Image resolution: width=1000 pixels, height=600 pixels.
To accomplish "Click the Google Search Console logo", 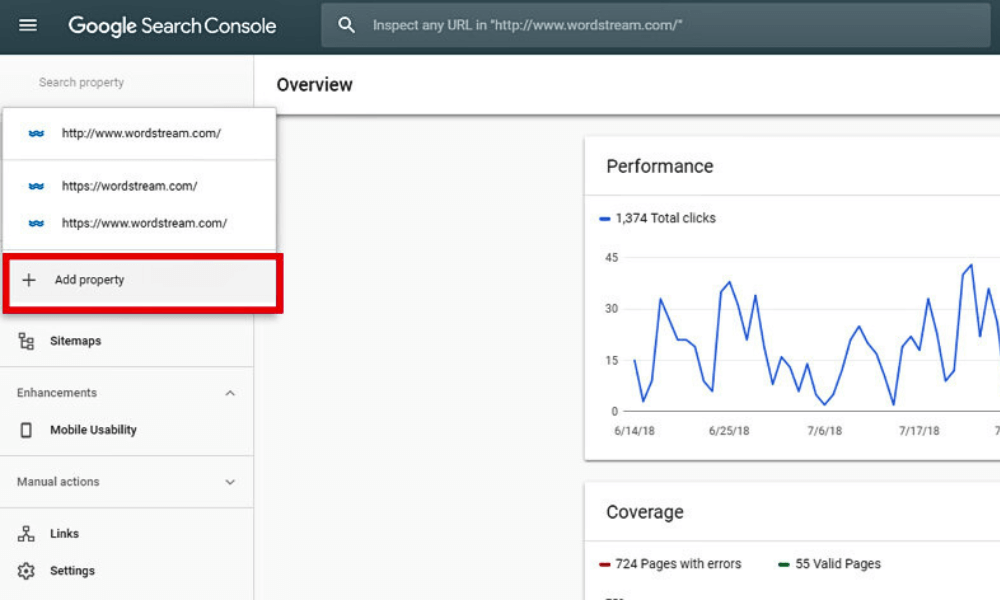I will tap(172, 26).
